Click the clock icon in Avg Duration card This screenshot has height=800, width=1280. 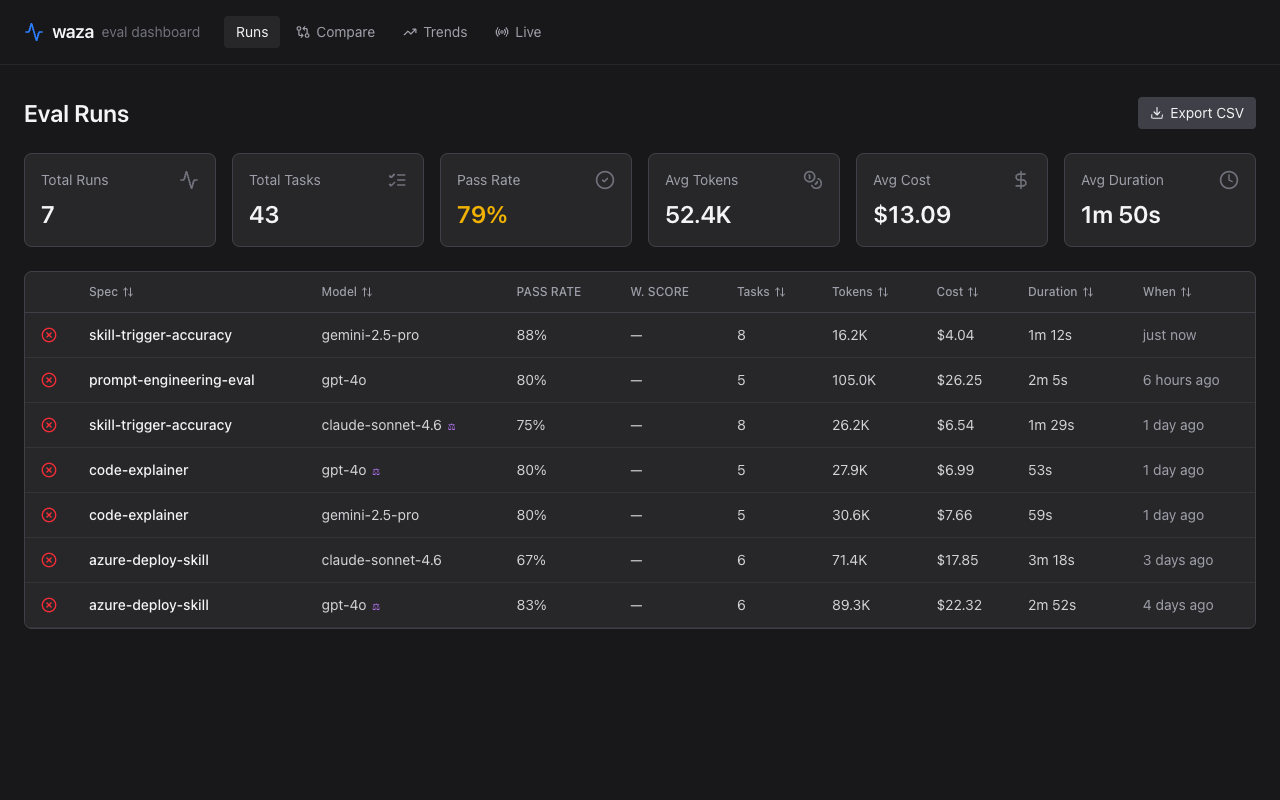coord(1229,180)
